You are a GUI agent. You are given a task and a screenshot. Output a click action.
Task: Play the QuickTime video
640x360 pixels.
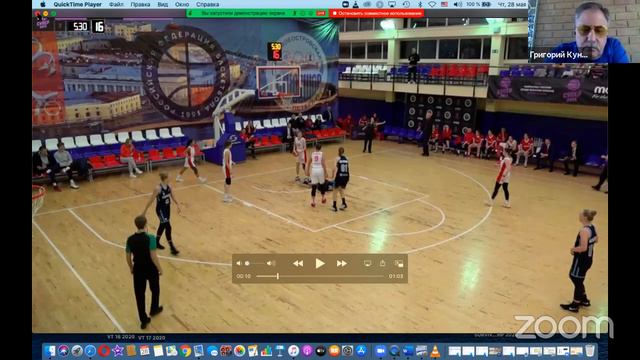pyautogui.click(x=320, y=263)
